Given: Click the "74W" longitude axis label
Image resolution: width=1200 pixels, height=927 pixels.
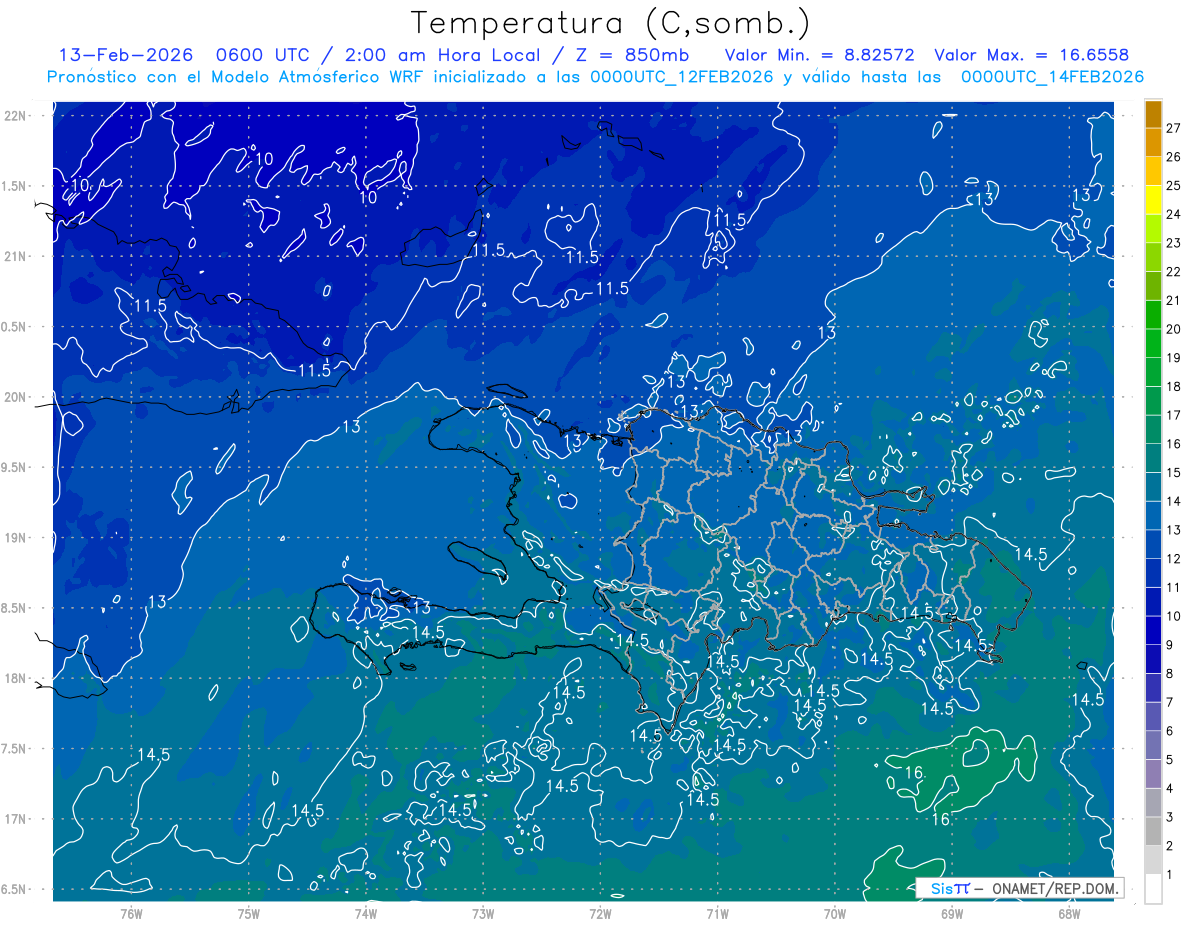Looking at the screenshot, I should tap(366, 914).
